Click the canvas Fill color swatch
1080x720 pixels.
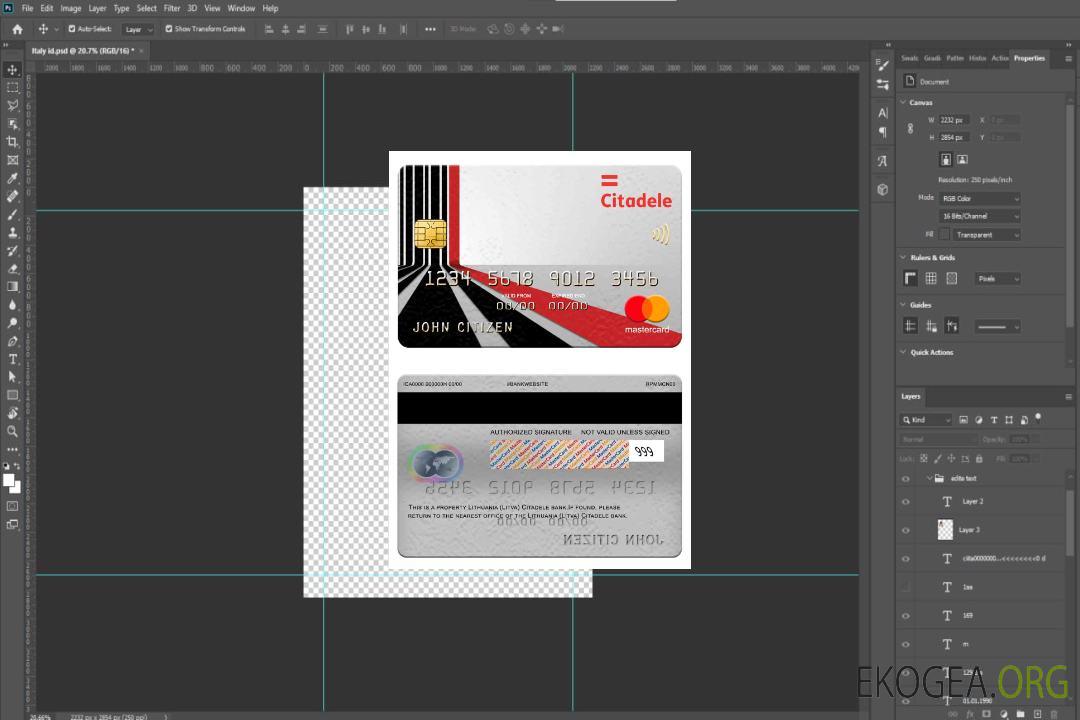pos(944,235)
